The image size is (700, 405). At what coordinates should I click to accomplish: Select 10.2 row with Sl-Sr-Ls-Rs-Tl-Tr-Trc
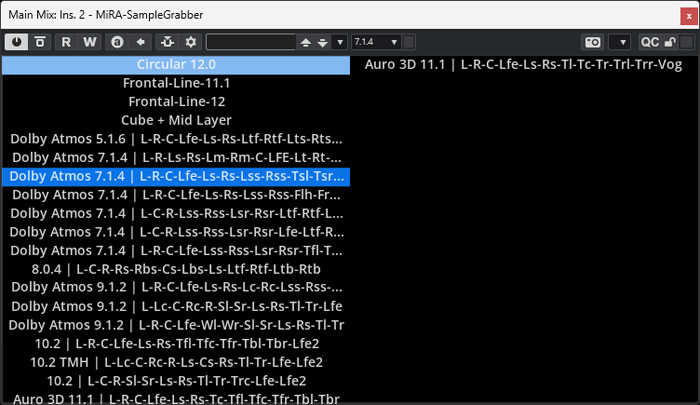pyautogui.click(x=176, y=381)
